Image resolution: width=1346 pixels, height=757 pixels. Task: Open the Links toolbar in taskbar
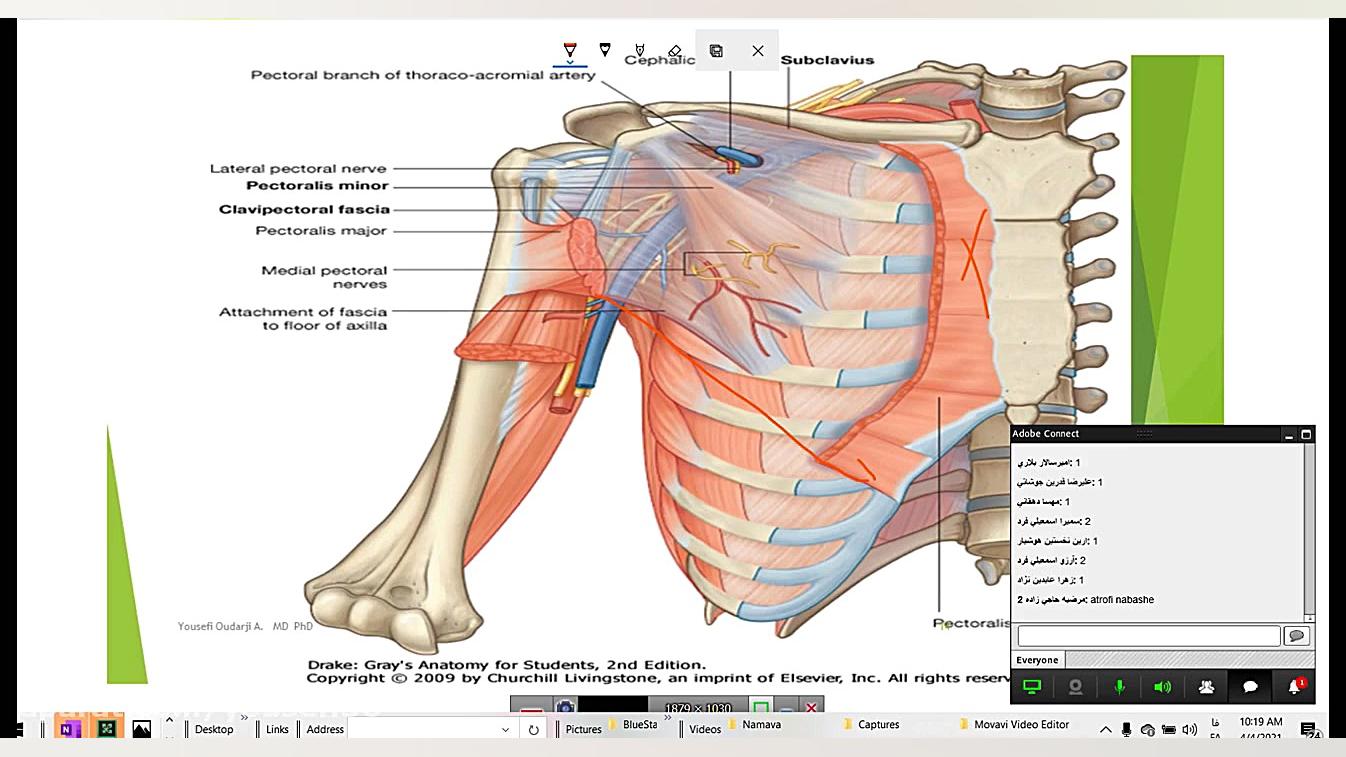click(x=277, y=730)
